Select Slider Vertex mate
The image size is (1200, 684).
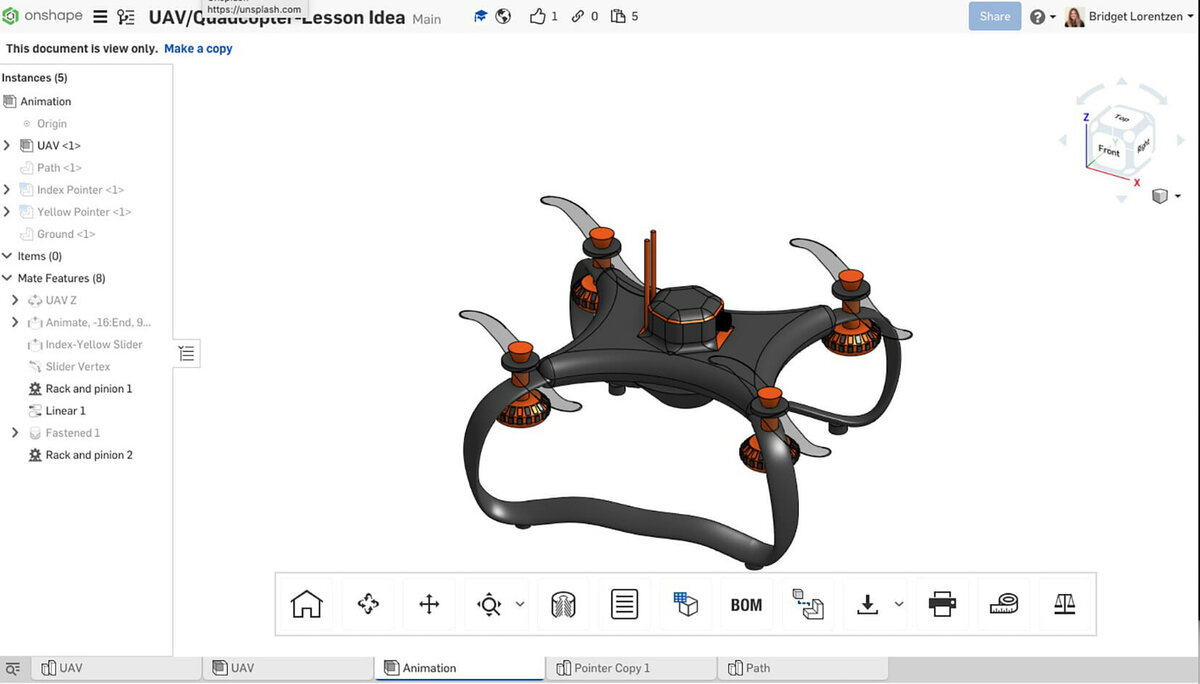click(x=78, y=366)
